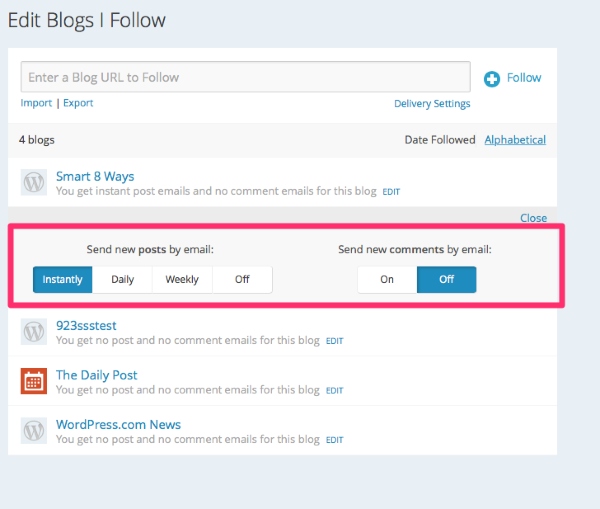600x509 pixels.
Task: Click the 923ssstest WordPress logo icon
Action: click(34, 332)
